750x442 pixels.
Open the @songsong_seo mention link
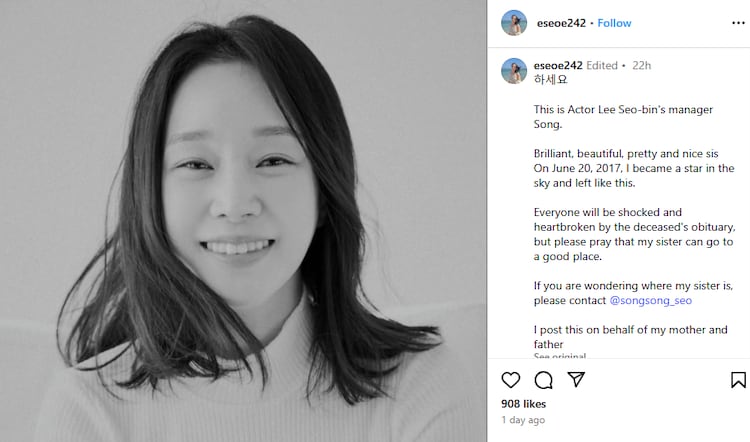pos(651,300)
